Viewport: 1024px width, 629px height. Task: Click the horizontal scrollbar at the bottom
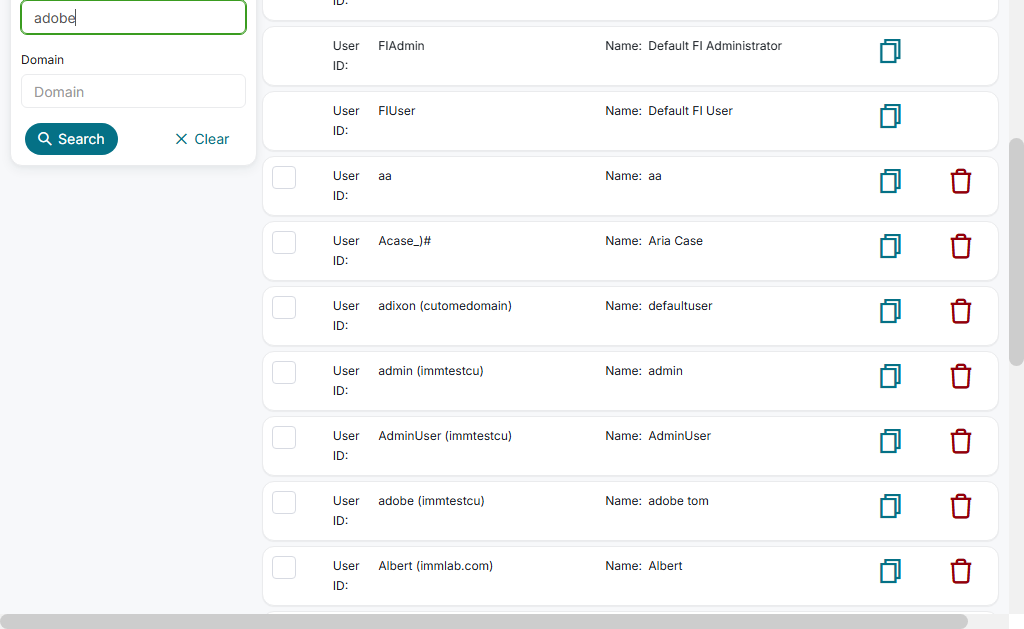(484, 621)
